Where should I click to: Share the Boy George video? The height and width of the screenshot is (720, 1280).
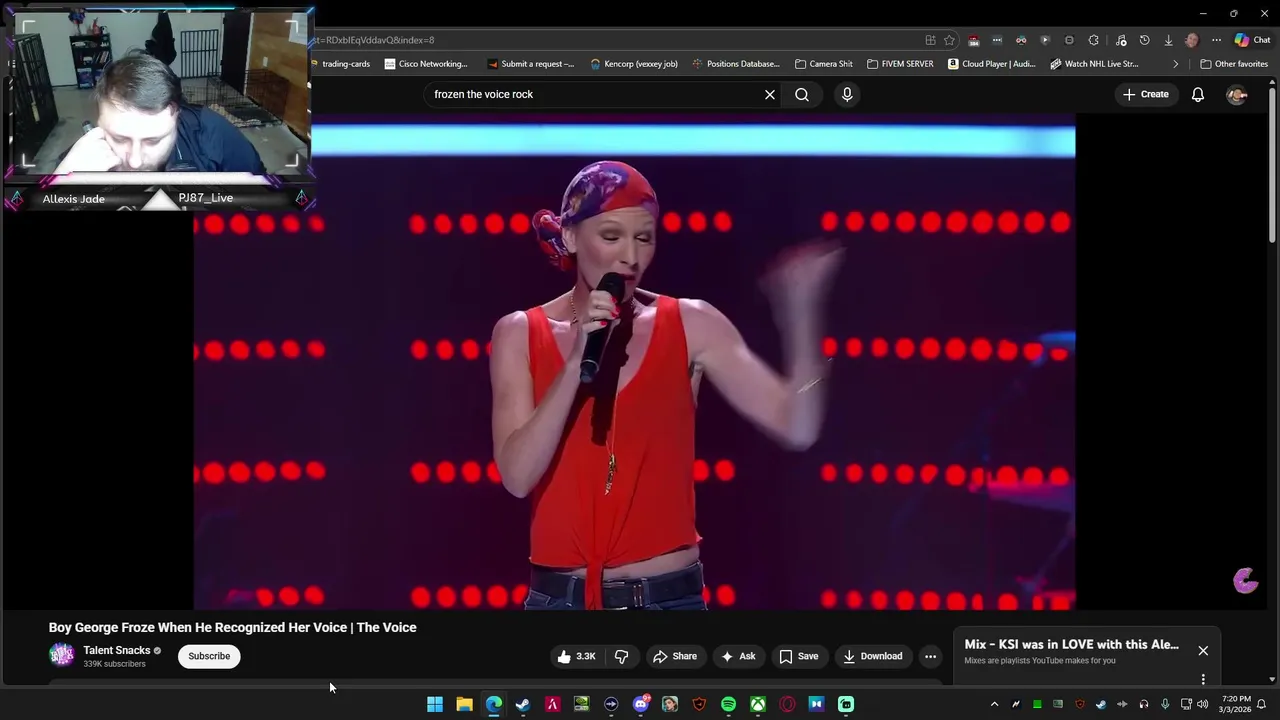[x=675, y=656]
